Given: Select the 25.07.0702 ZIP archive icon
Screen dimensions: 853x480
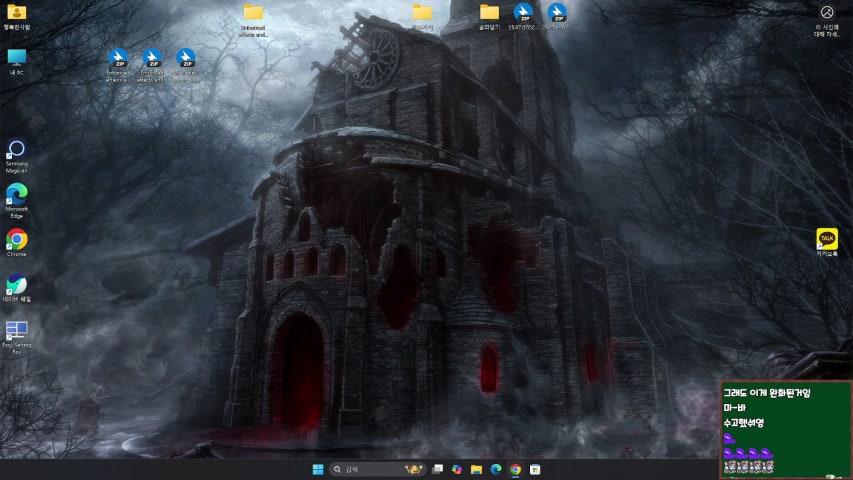Looking at the screenshot, I should 522,16.
